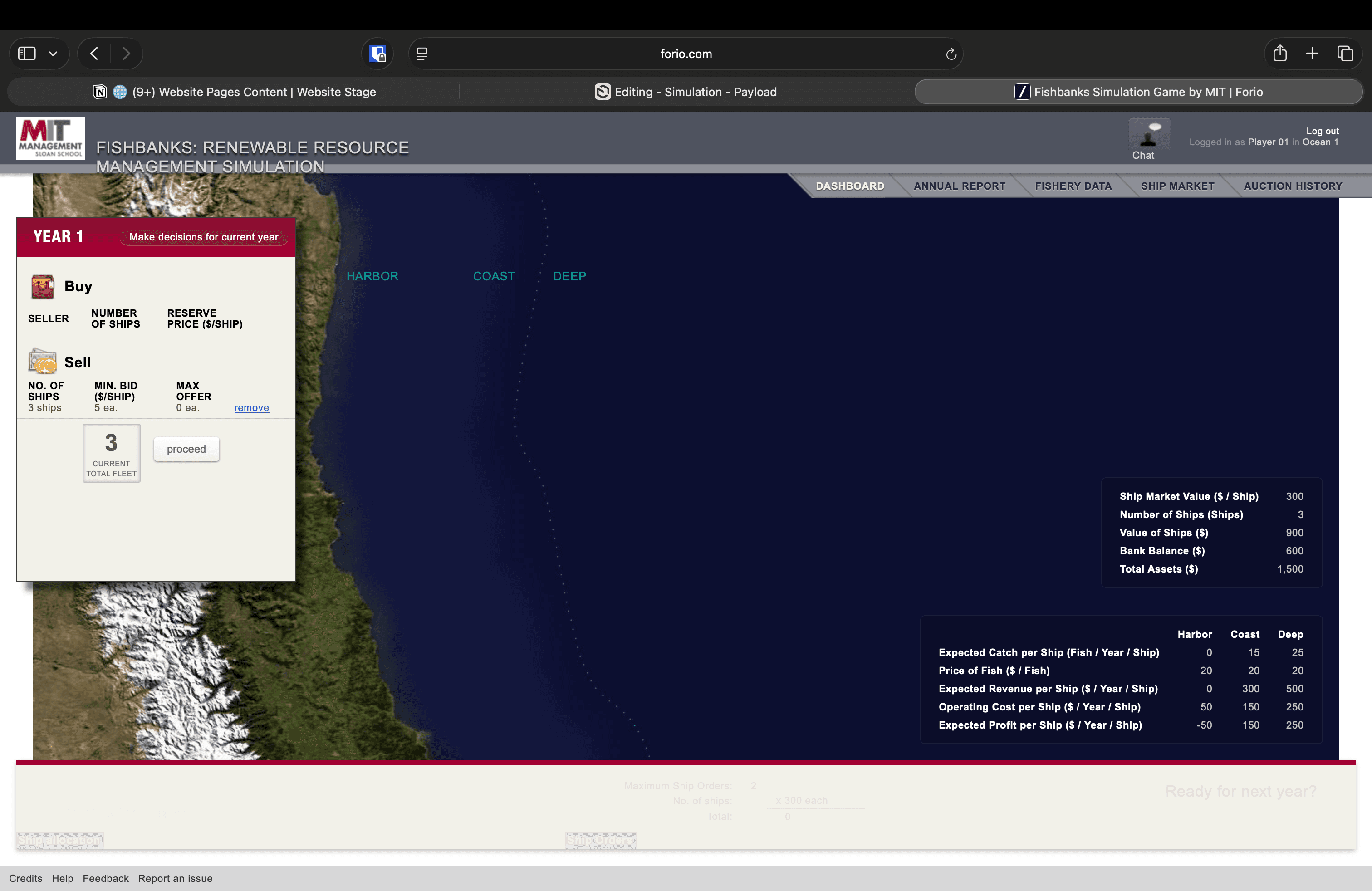The width and height of the screenshot is (1372, 891).
Task: Click the Bitwarden extension shield icon
Action: (377, 54)
